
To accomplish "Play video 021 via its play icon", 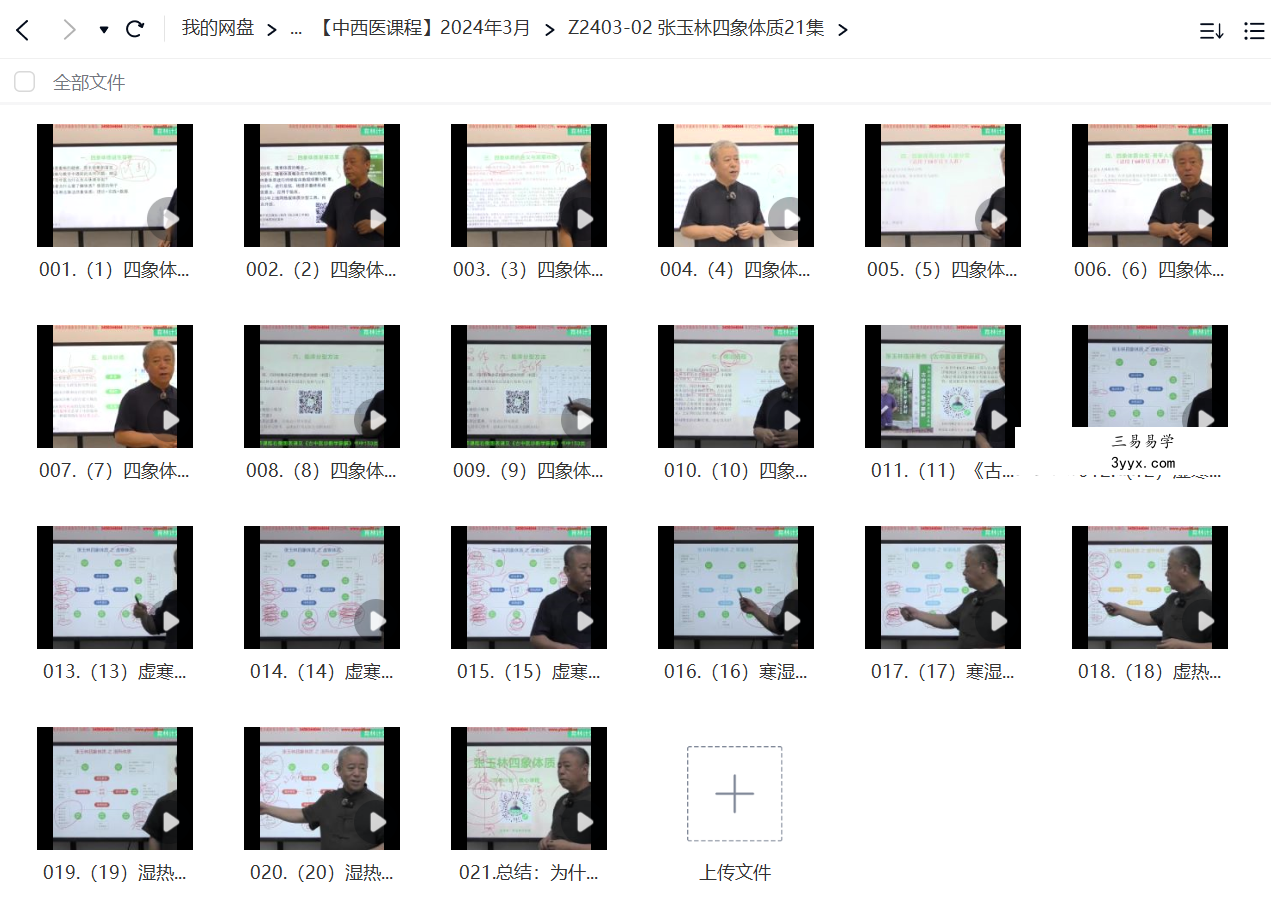I will pyautogui.click(x=582, y=821).
